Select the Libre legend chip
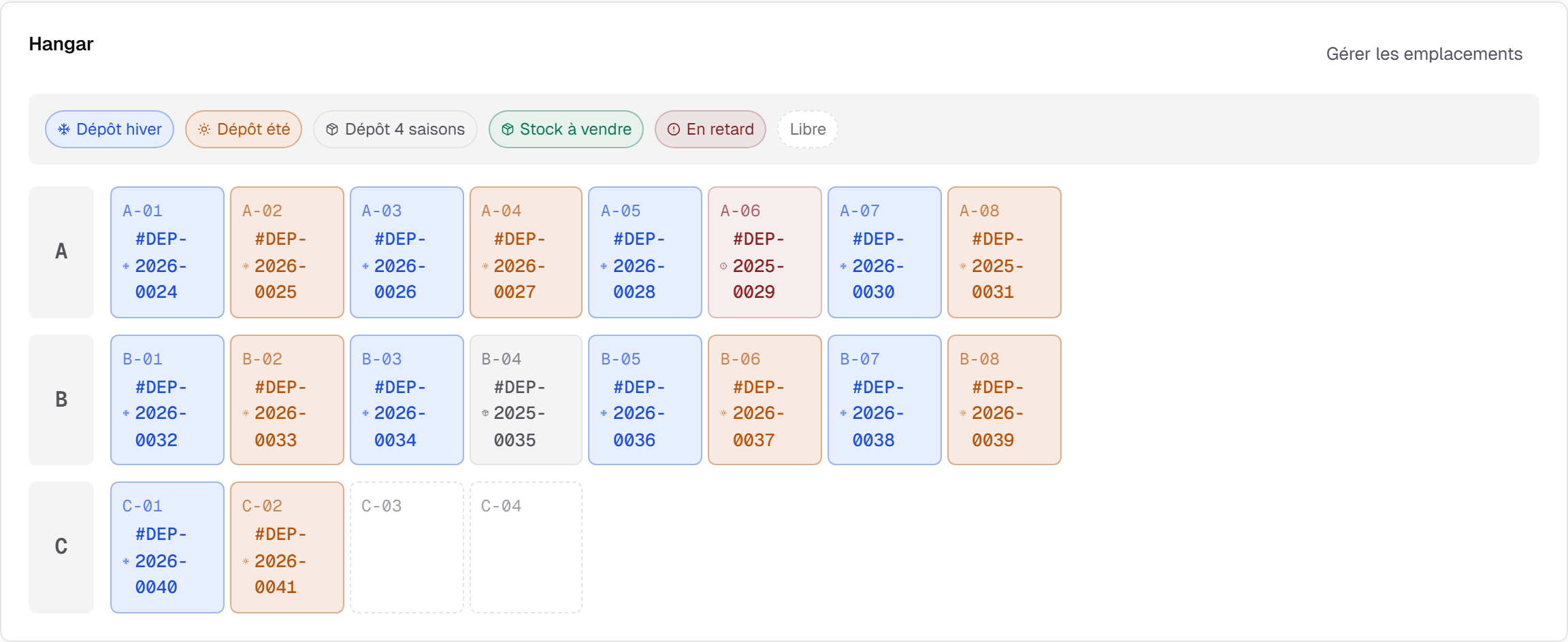The height and width of the screenshot is (642, 1568). click(x=808, y=129)
